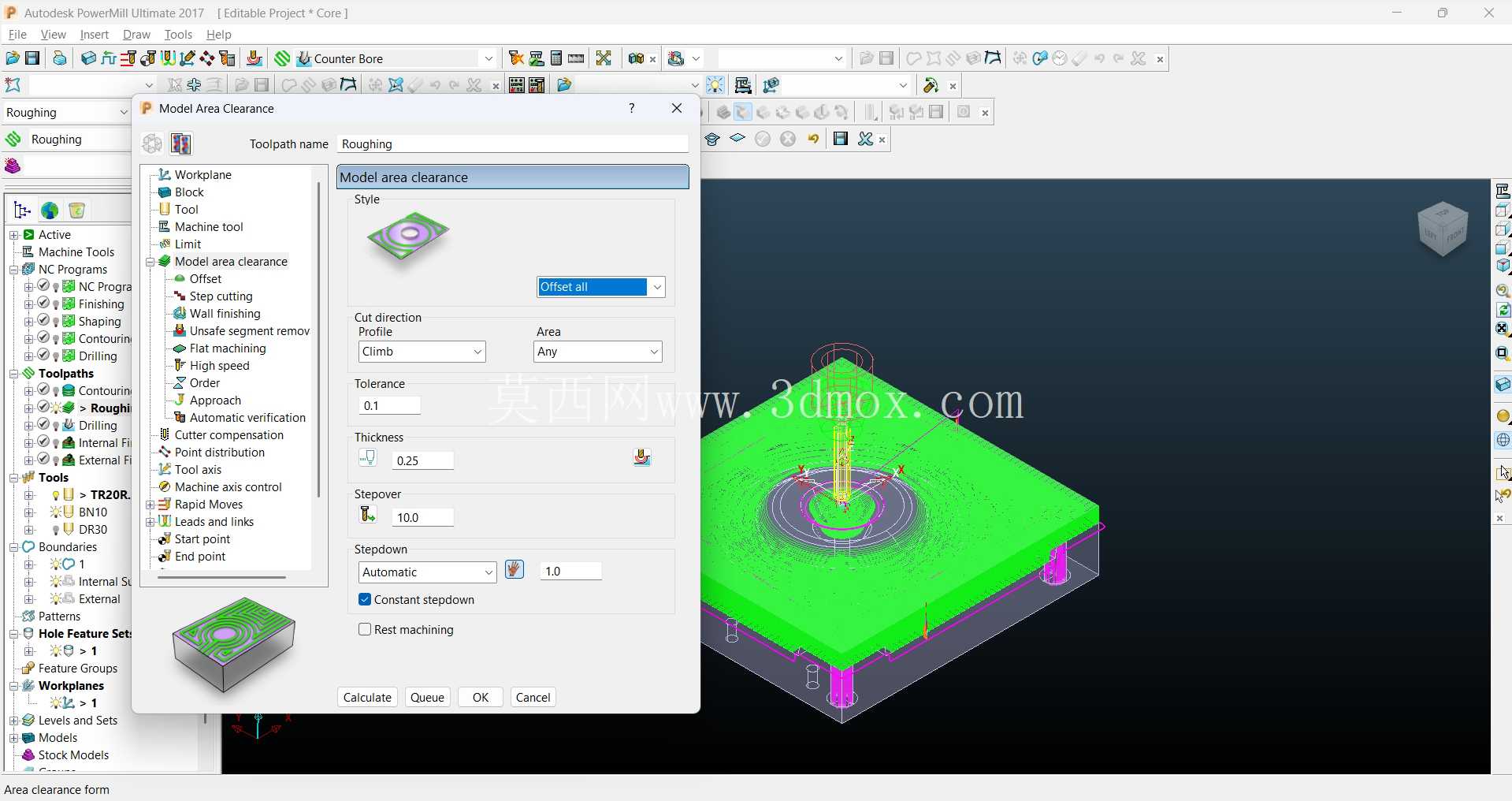
Task: Save project with the floppy disk icon
Action: click(x=33, y=58)
